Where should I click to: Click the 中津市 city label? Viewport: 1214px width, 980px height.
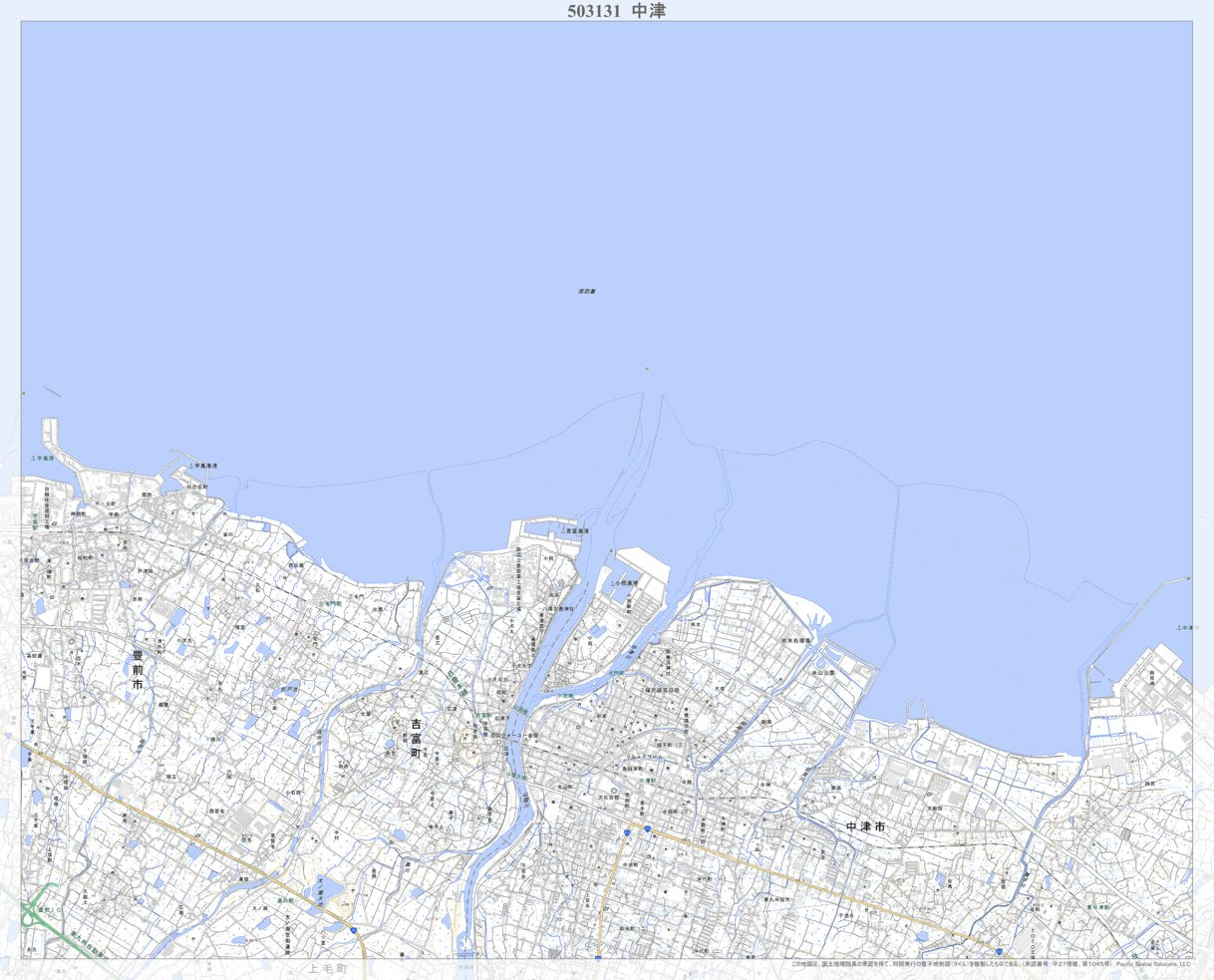(865, 827)
